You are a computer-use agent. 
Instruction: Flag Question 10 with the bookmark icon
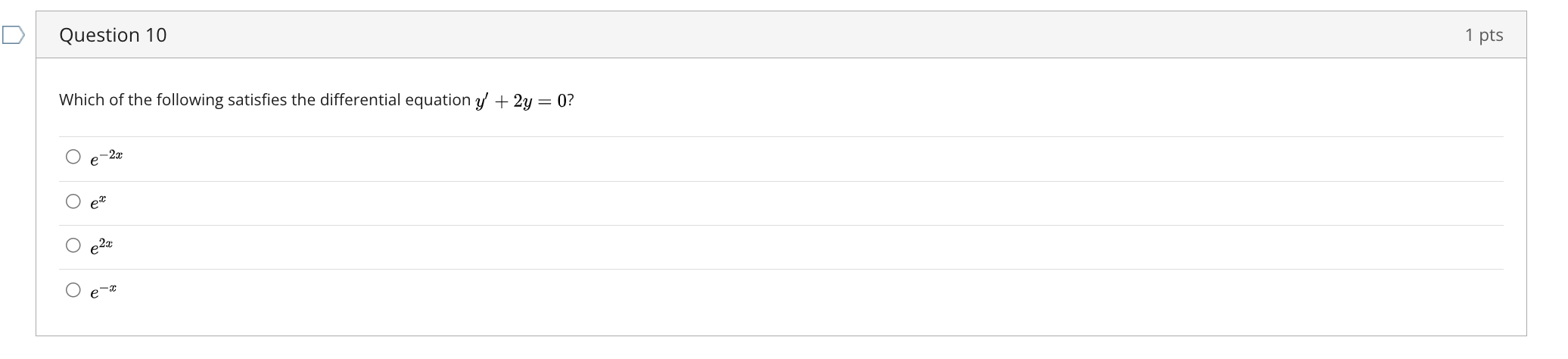(x=13, y=35)
